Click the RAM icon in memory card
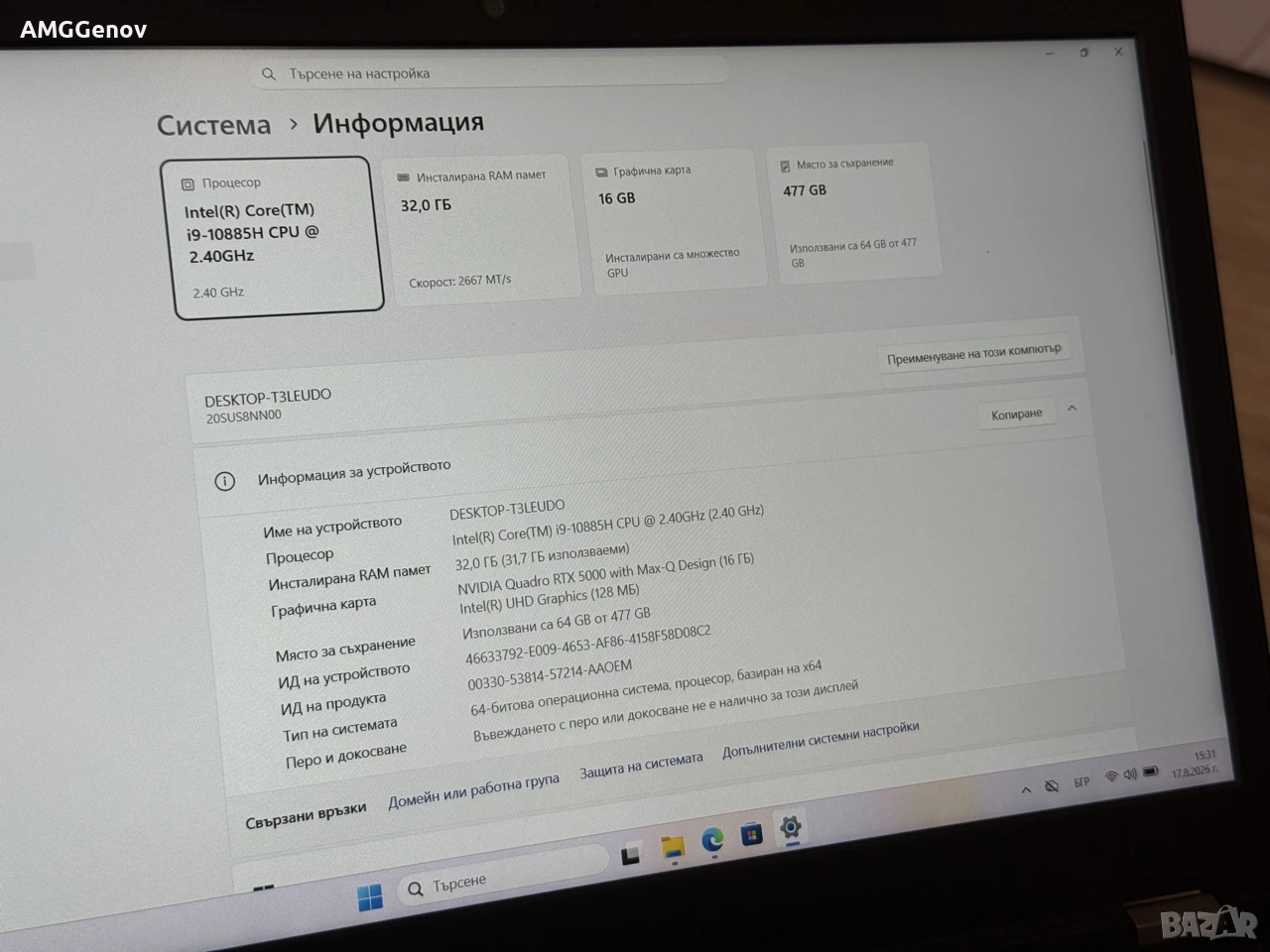Image resolution: width=1270 pixels, height=952 pixels. (x=403, y=178)
